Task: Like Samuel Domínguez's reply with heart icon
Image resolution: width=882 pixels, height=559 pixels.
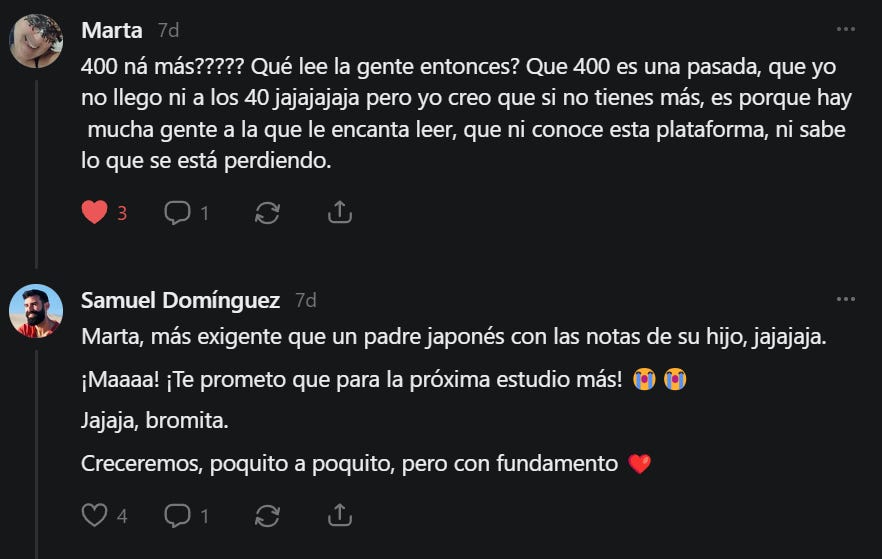Action: (x=94, y=515)
